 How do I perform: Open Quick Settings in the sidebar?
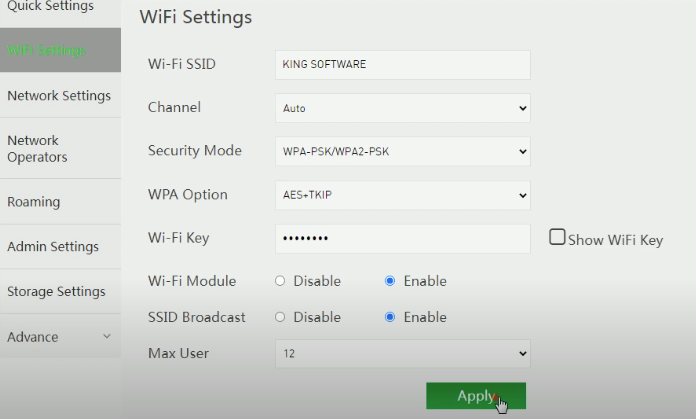[x=50, y=8]
